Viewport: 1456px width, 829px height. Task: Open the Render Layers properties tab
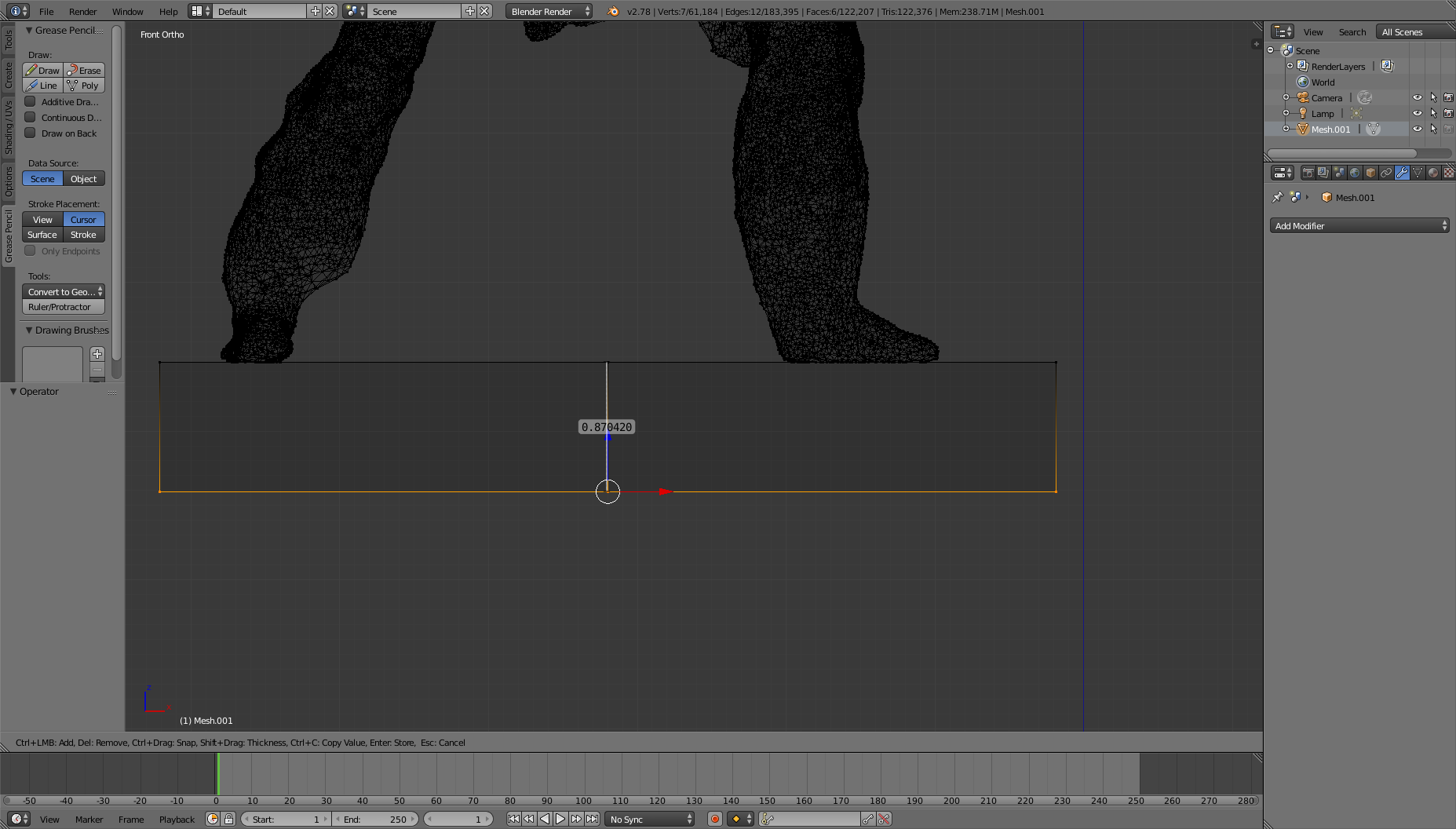pos(1323,173)
